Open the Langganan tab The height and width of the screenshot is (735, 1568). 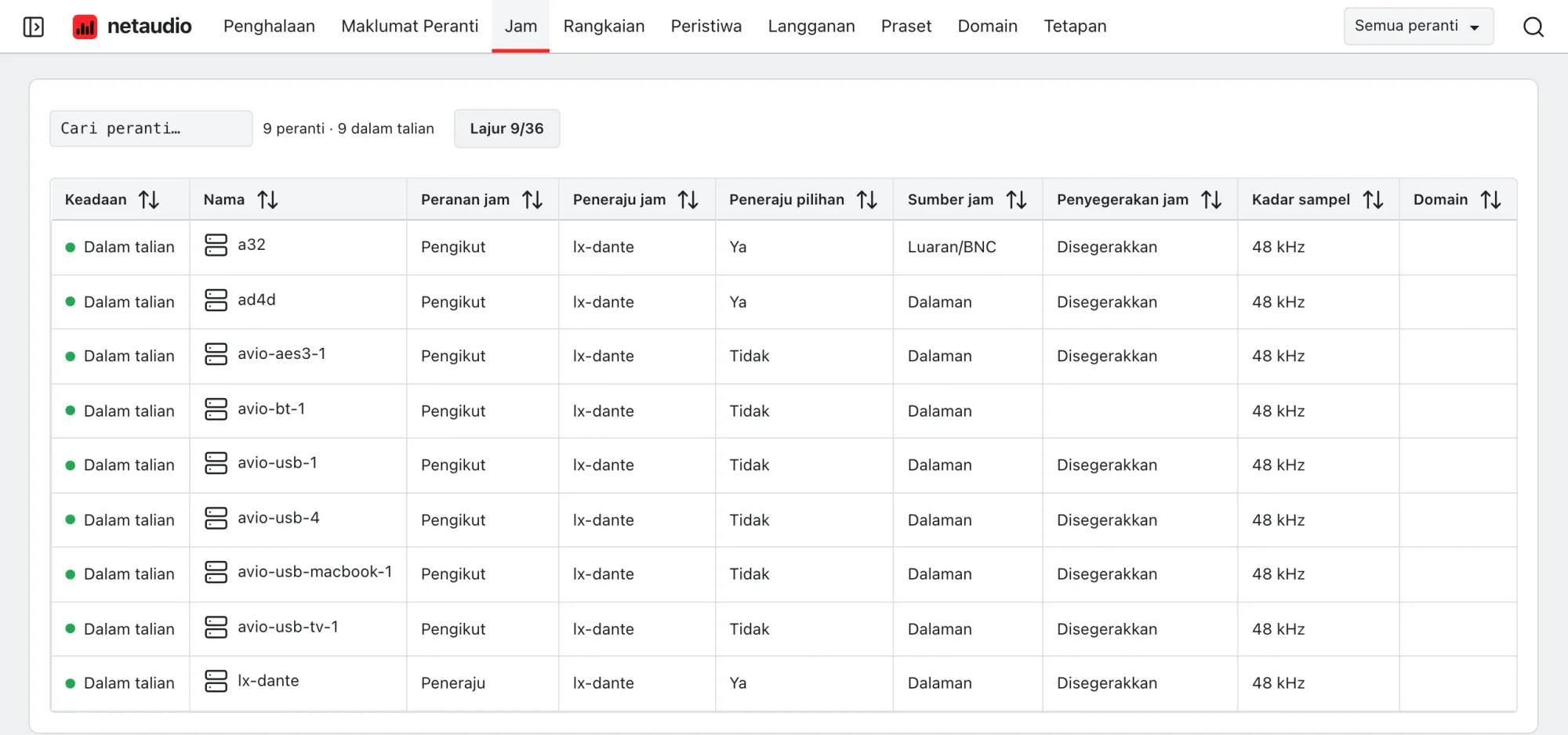click(811, 27)
